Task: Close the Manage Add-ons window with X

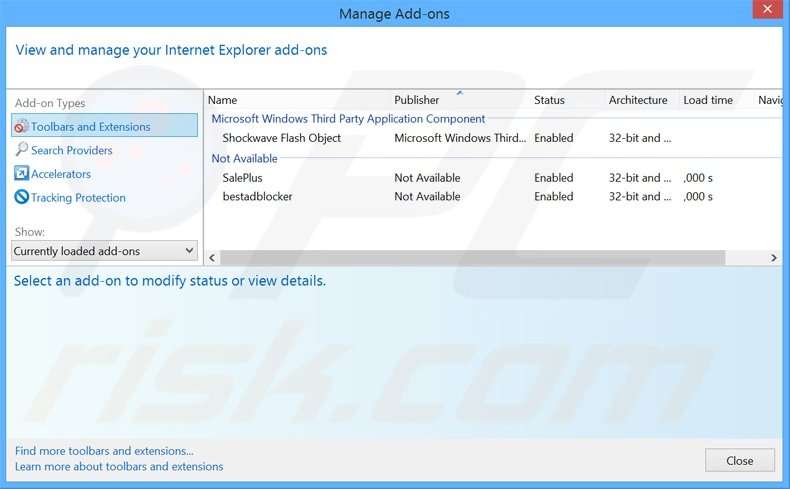Action: click(767, 9)
